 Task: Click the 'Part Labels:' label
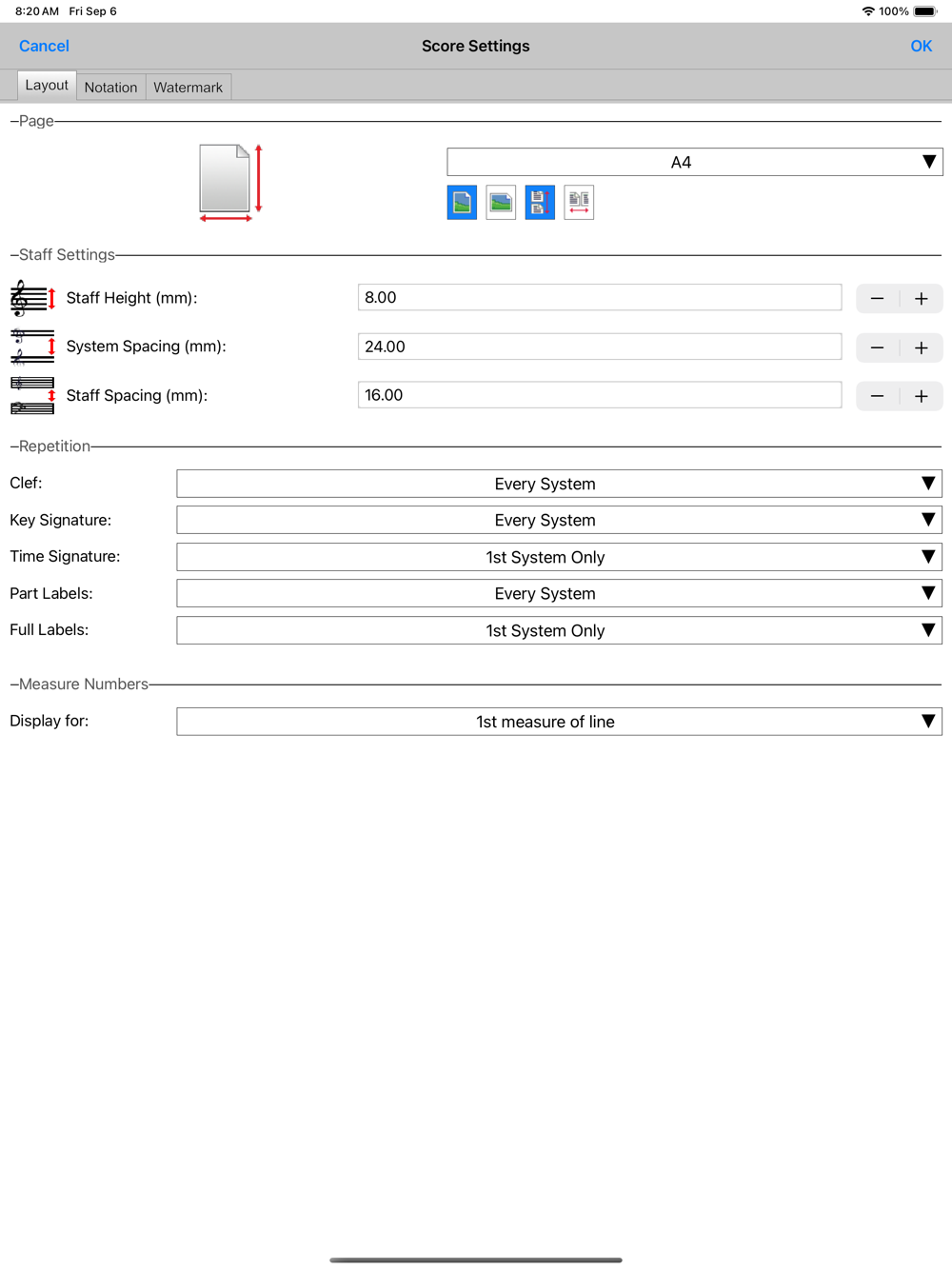pos(51,593)
